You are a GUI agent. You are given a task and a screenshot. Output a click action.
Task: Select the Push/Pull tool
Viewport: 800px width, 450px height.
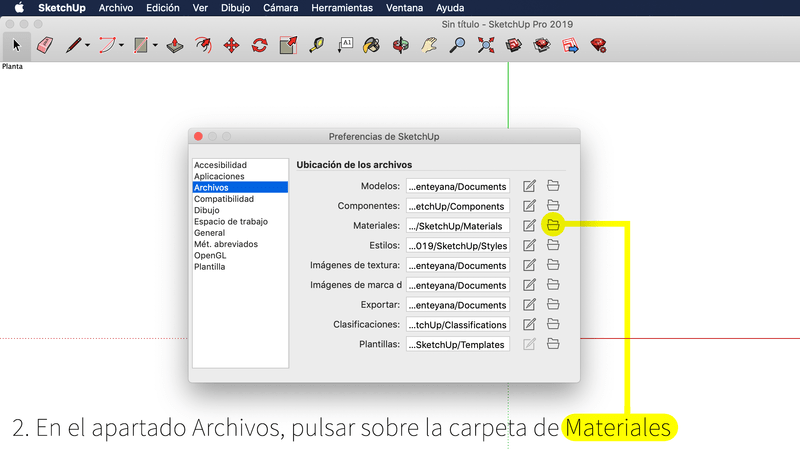(175, 45)
